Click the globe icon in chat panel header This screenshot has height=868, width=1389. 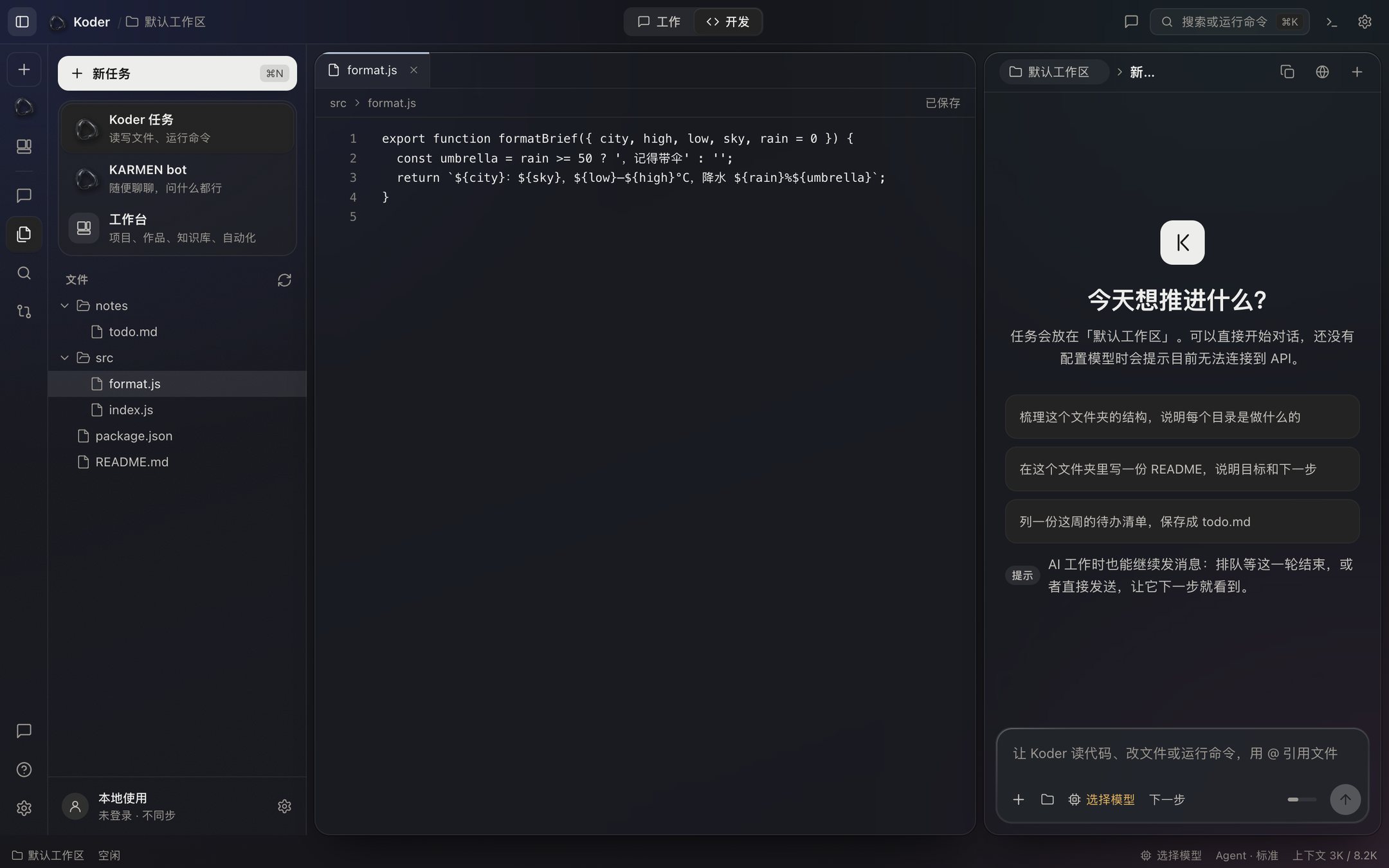pos(1322,72)
